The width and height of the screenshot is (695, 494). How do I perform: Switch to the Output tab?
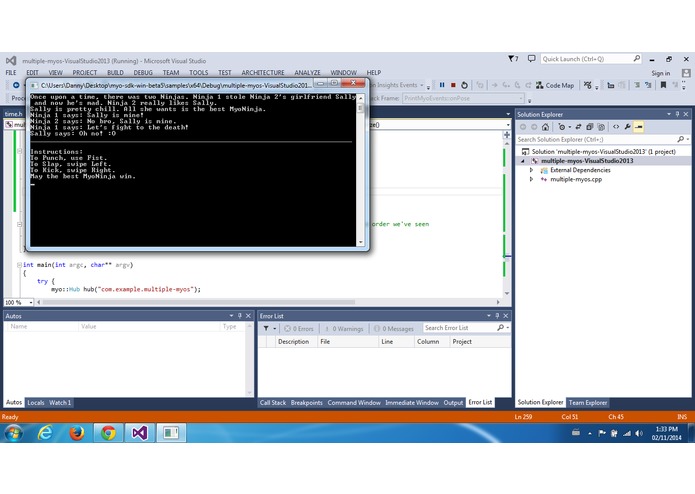click(453, 403)
